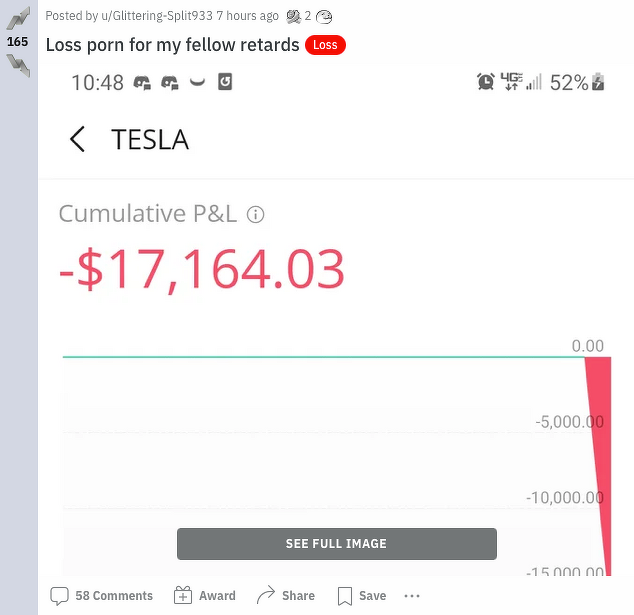634x615 pixels.
Task: Click the second award badge beside timestamp
Action: point(324,16)
